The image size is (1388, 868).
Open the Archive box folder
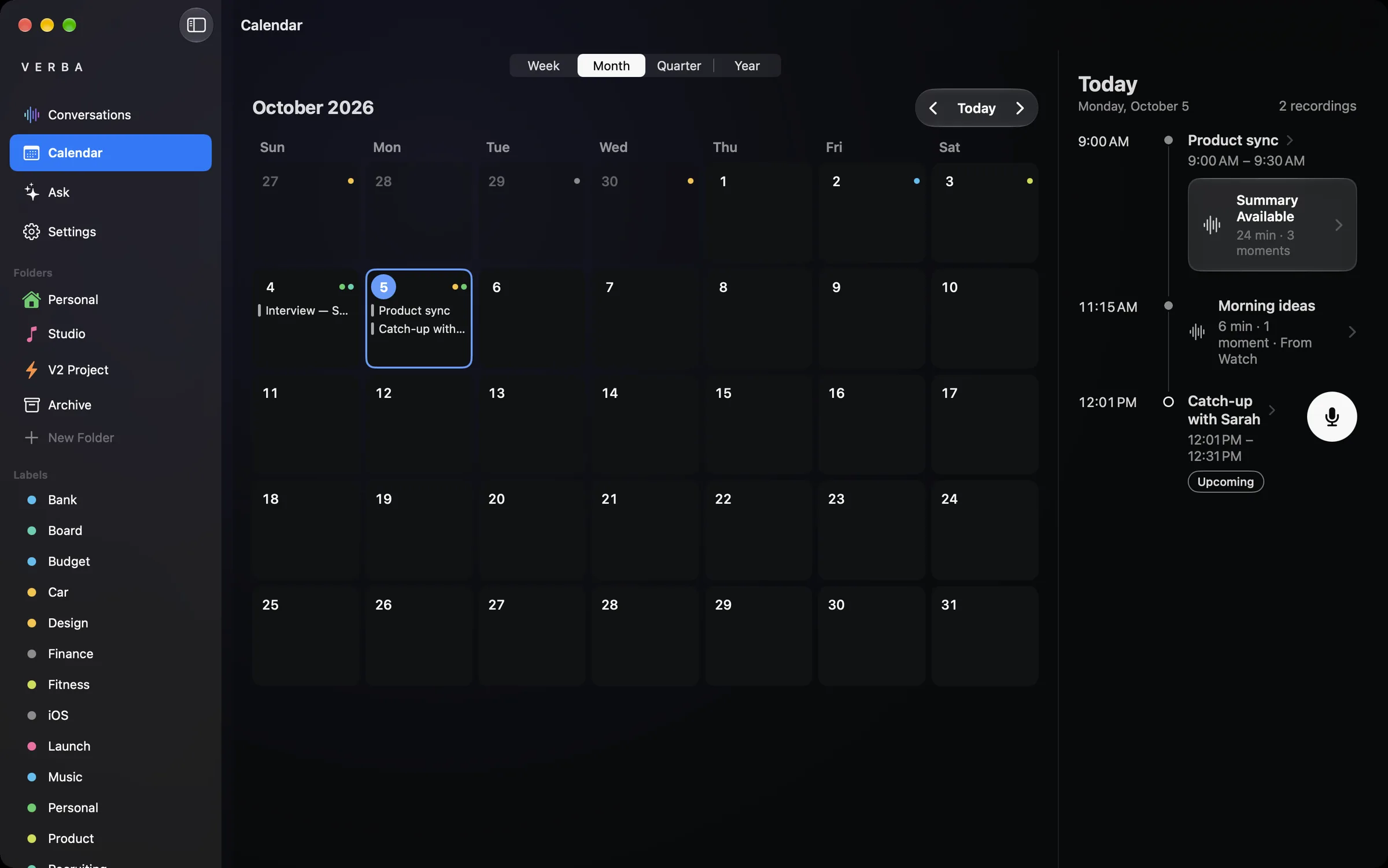pos(31,405)
